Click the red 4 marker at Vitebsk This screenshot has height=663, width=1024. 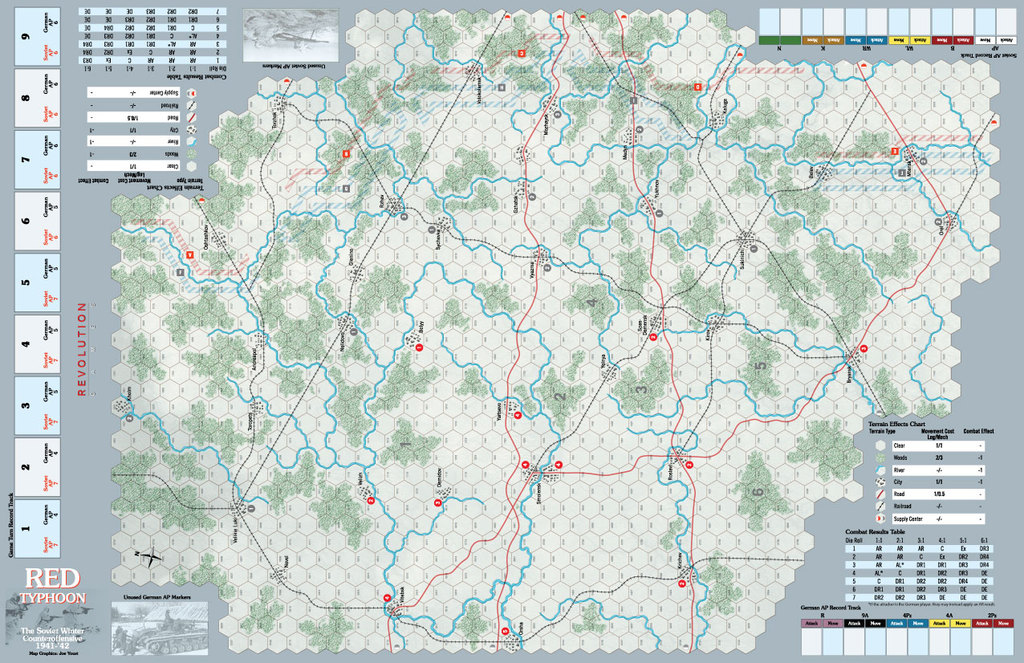[x=387, y=598]
